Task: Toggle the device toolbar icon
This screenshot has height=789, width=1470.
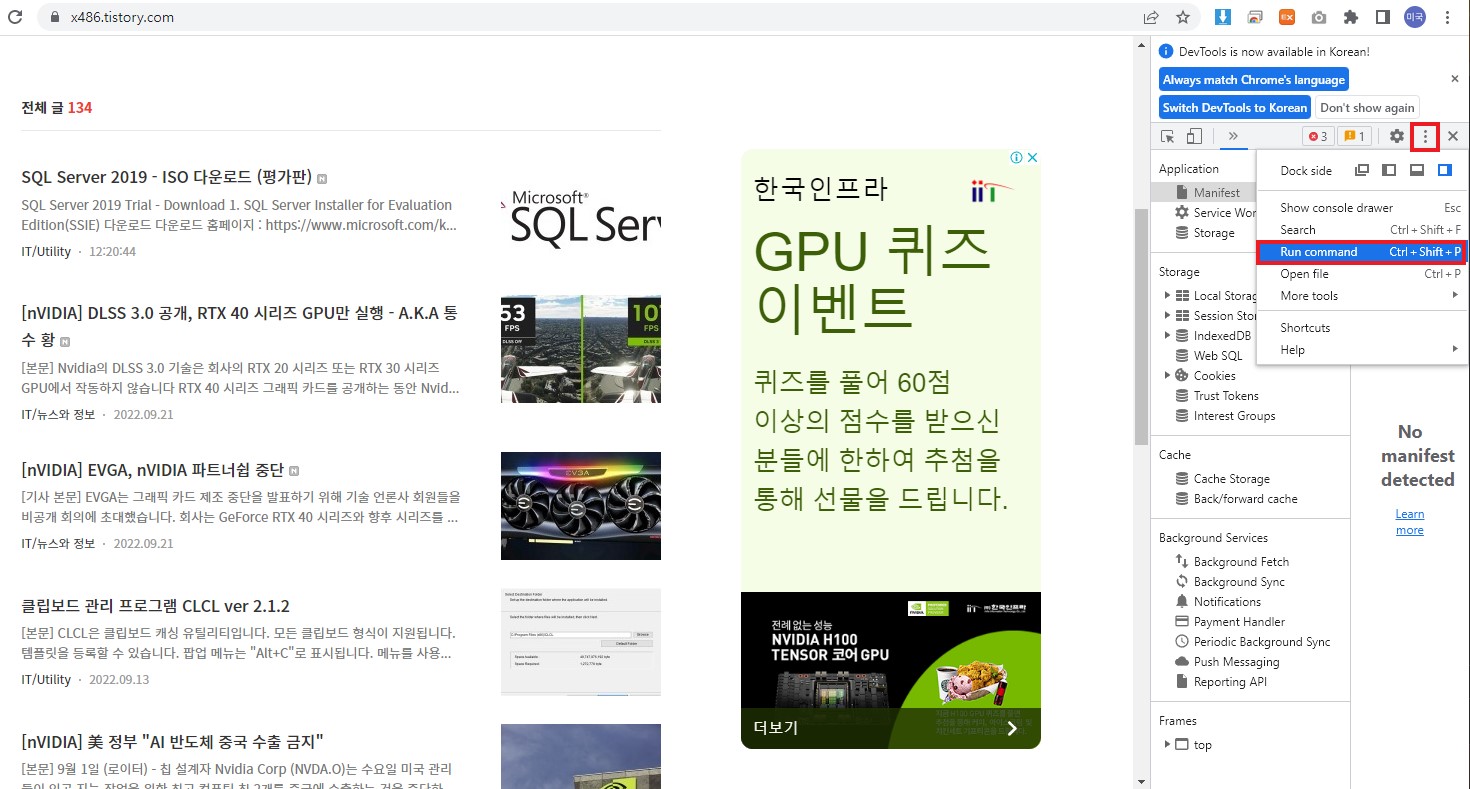Action: coord(1194,136)
